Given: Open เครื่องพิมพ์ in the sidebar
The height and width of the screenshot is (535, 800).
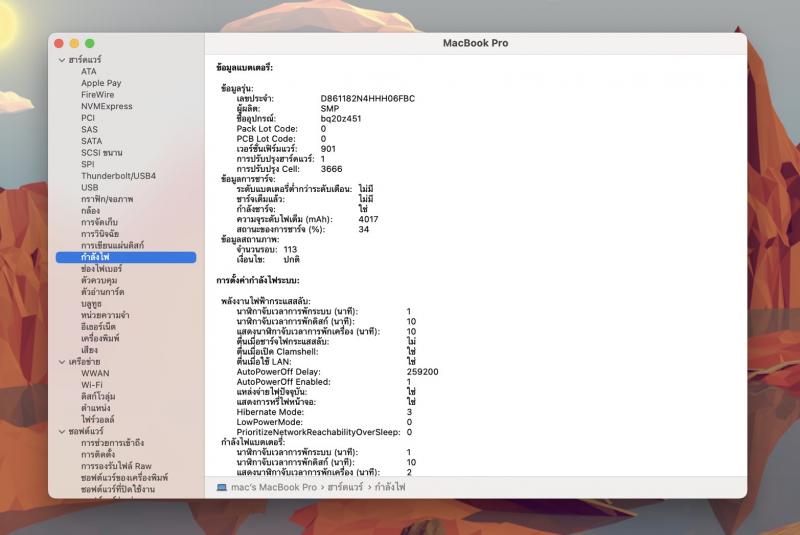Looking at the screenshot, I should (100, 339).
